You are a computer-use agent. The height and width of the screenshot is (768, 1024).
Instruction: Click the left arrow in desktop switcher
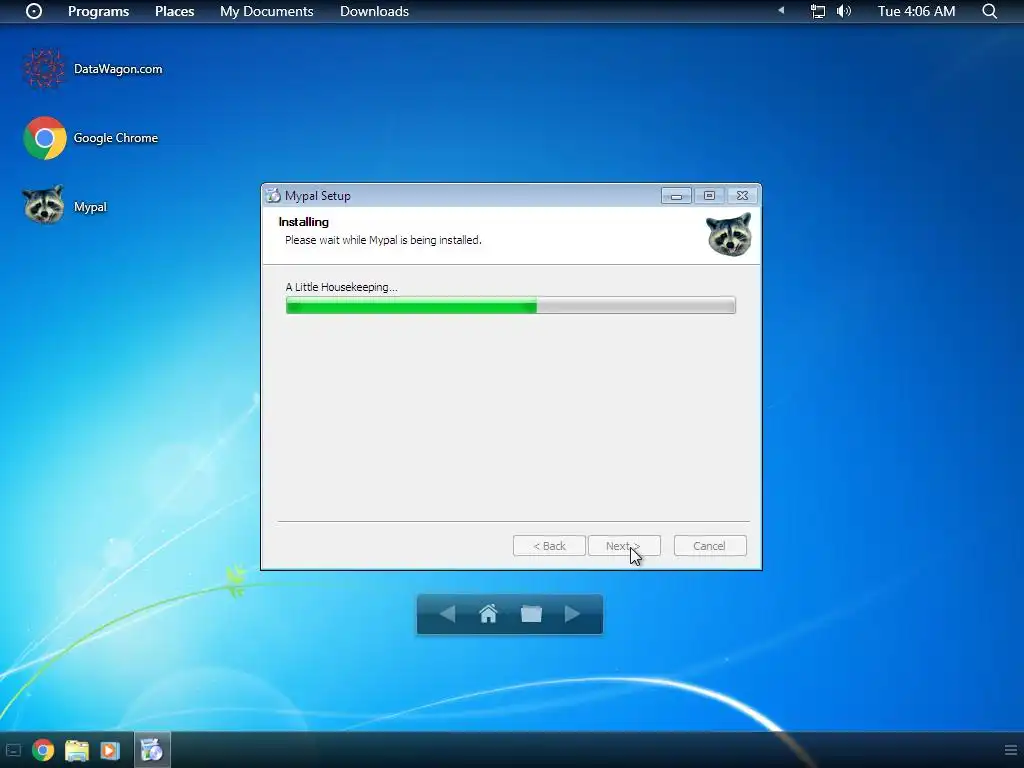(447, 614)
